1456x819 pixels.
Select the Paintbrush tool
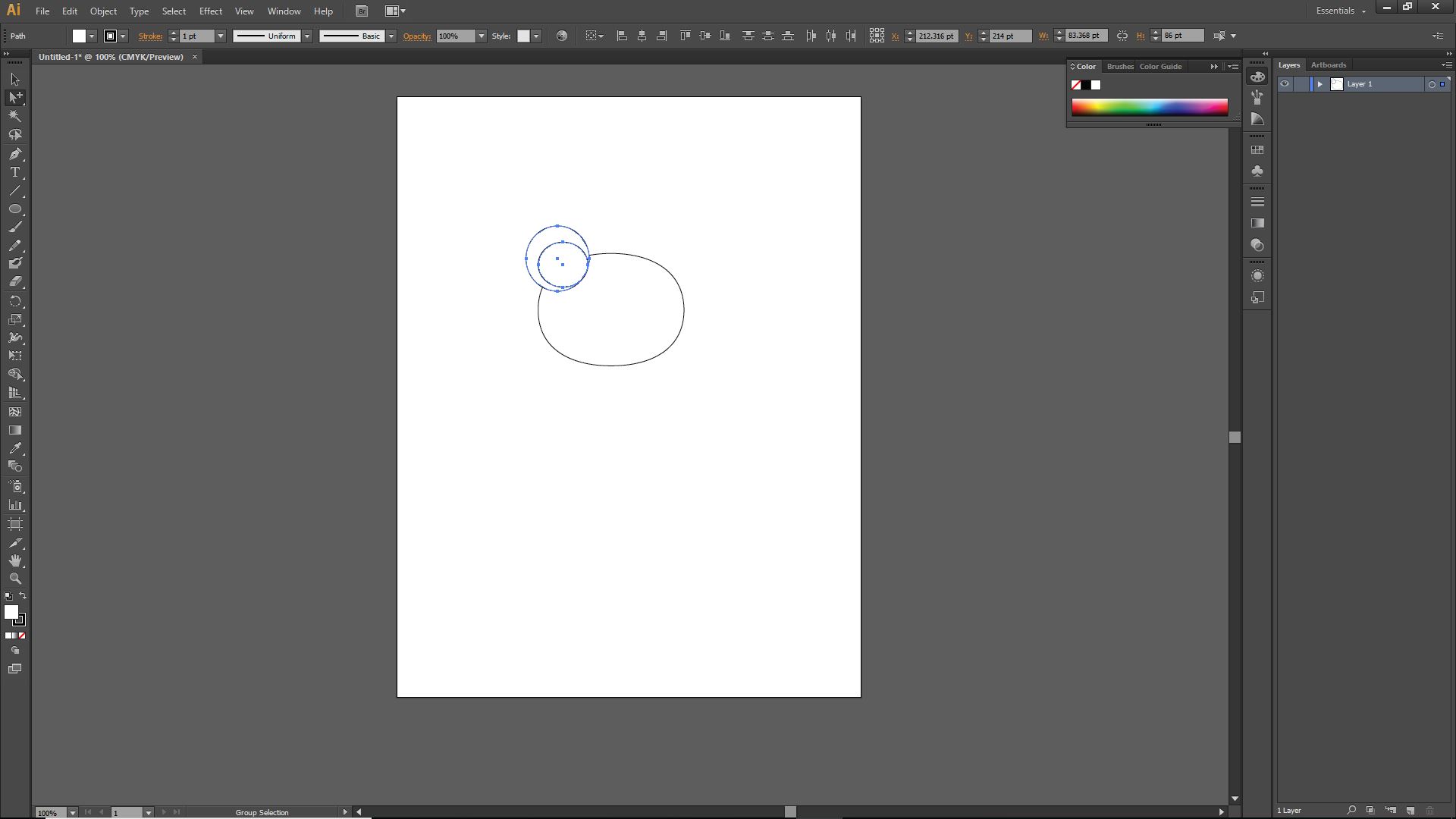click(15, 227)
